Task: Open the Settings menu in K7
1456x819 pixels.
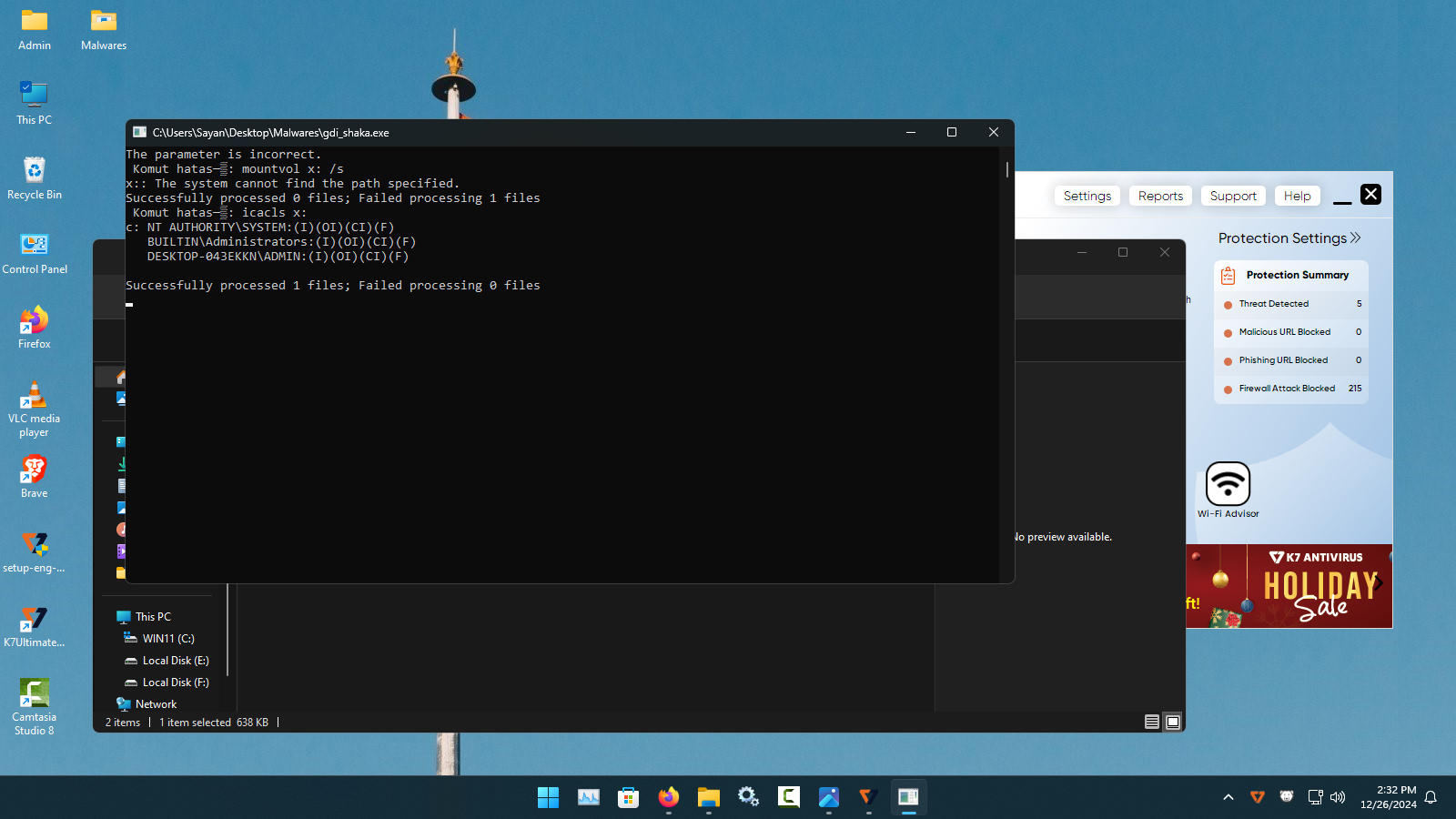Action: [x=1087, y=196]
